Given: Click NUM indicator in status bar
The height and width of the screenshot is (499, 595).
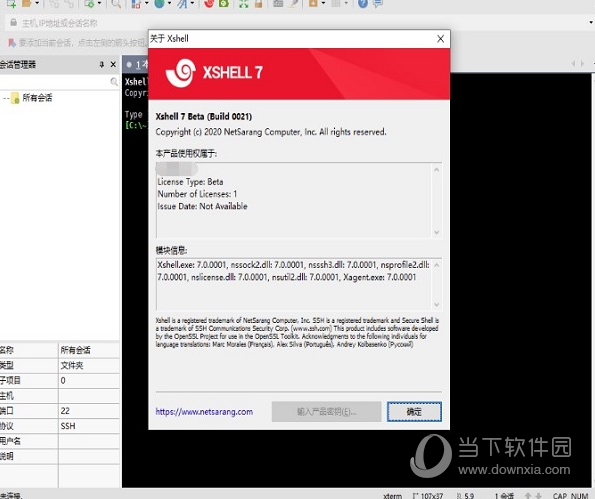Looking at the screenshot, I should point(579,496).
